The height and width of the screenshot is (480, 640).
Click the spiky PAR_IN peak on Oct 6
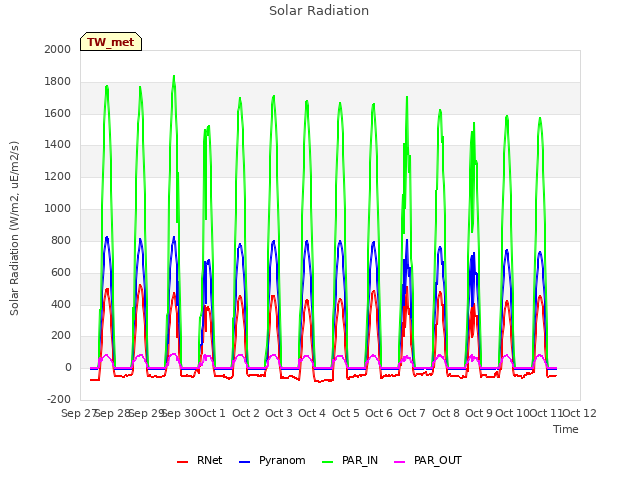click(407, 98)
